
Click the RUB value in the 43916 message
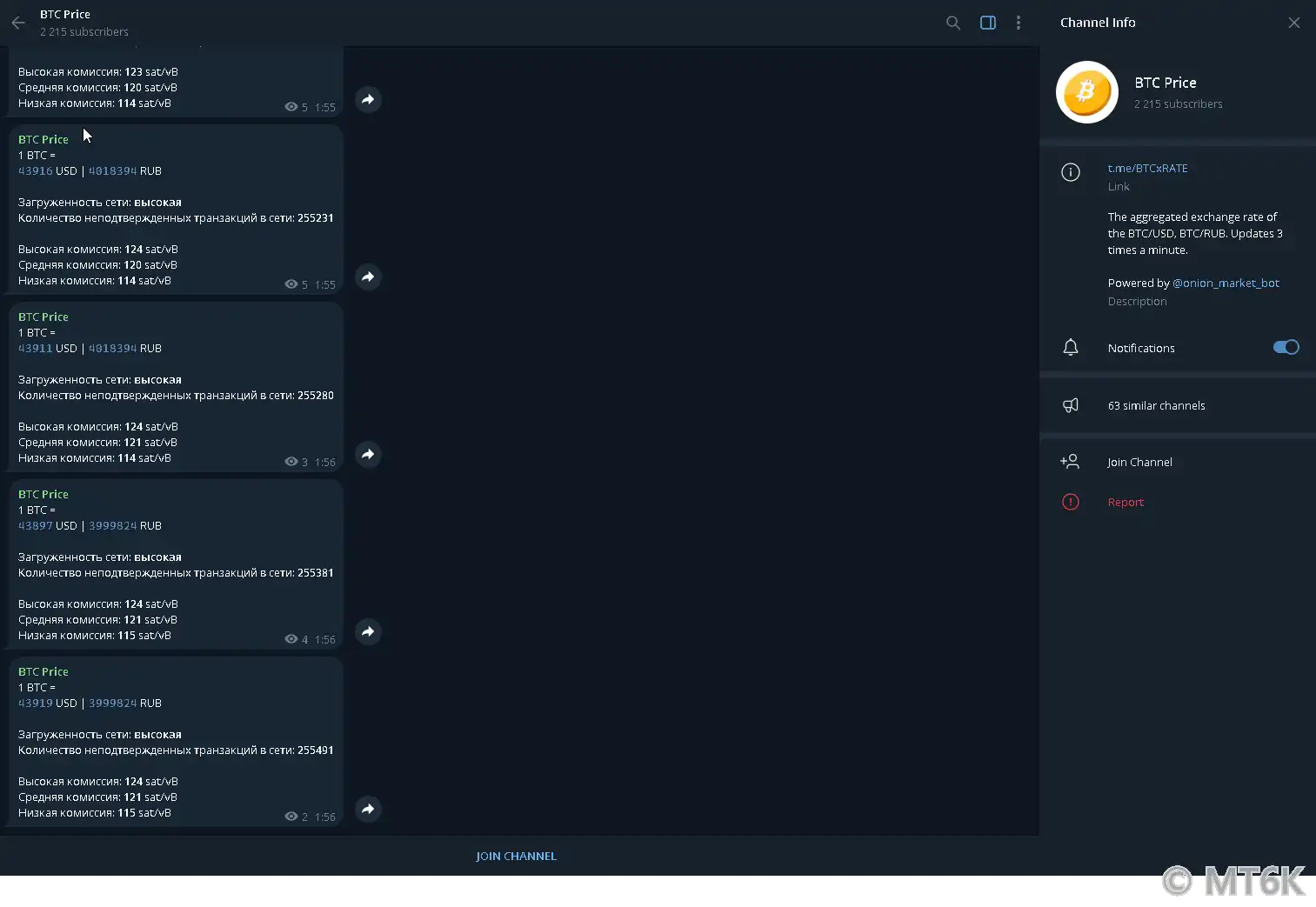pyautogui.click(x=112, y=171)
